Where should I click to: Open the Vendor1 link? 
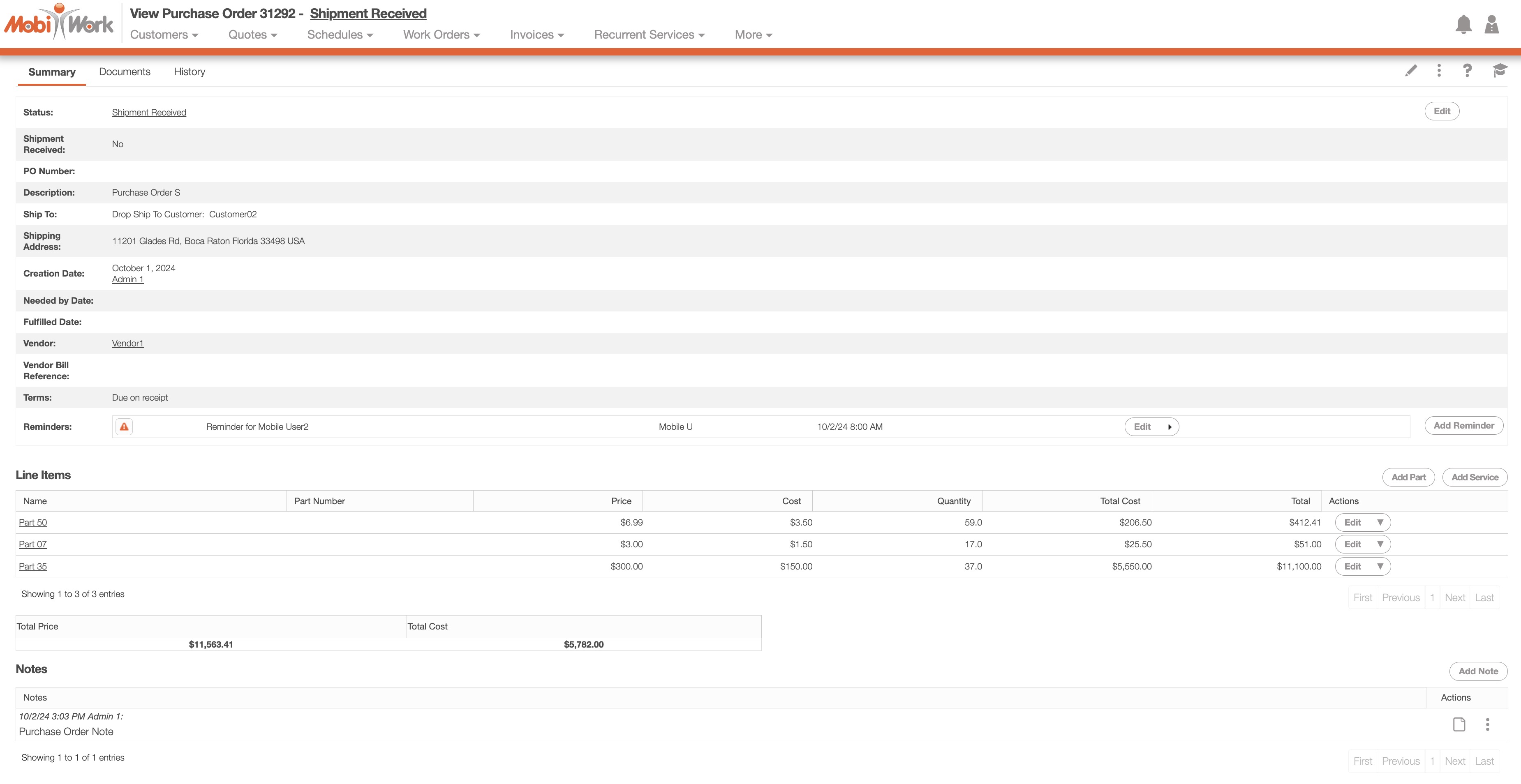127,344
